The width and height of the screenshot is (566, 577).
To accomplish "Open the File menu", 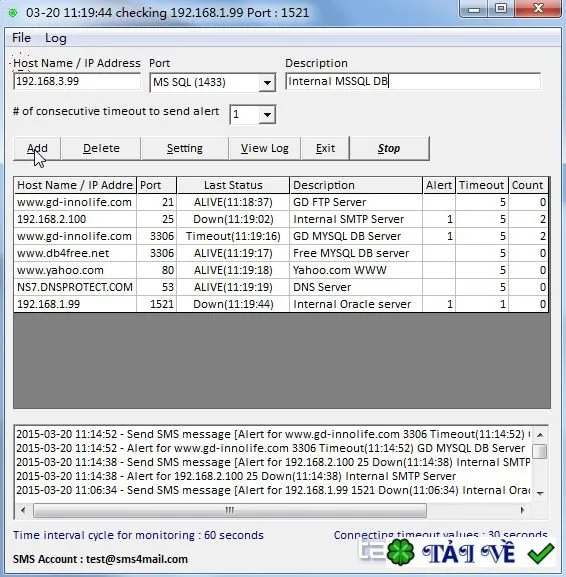I will [x=21, y=38].
